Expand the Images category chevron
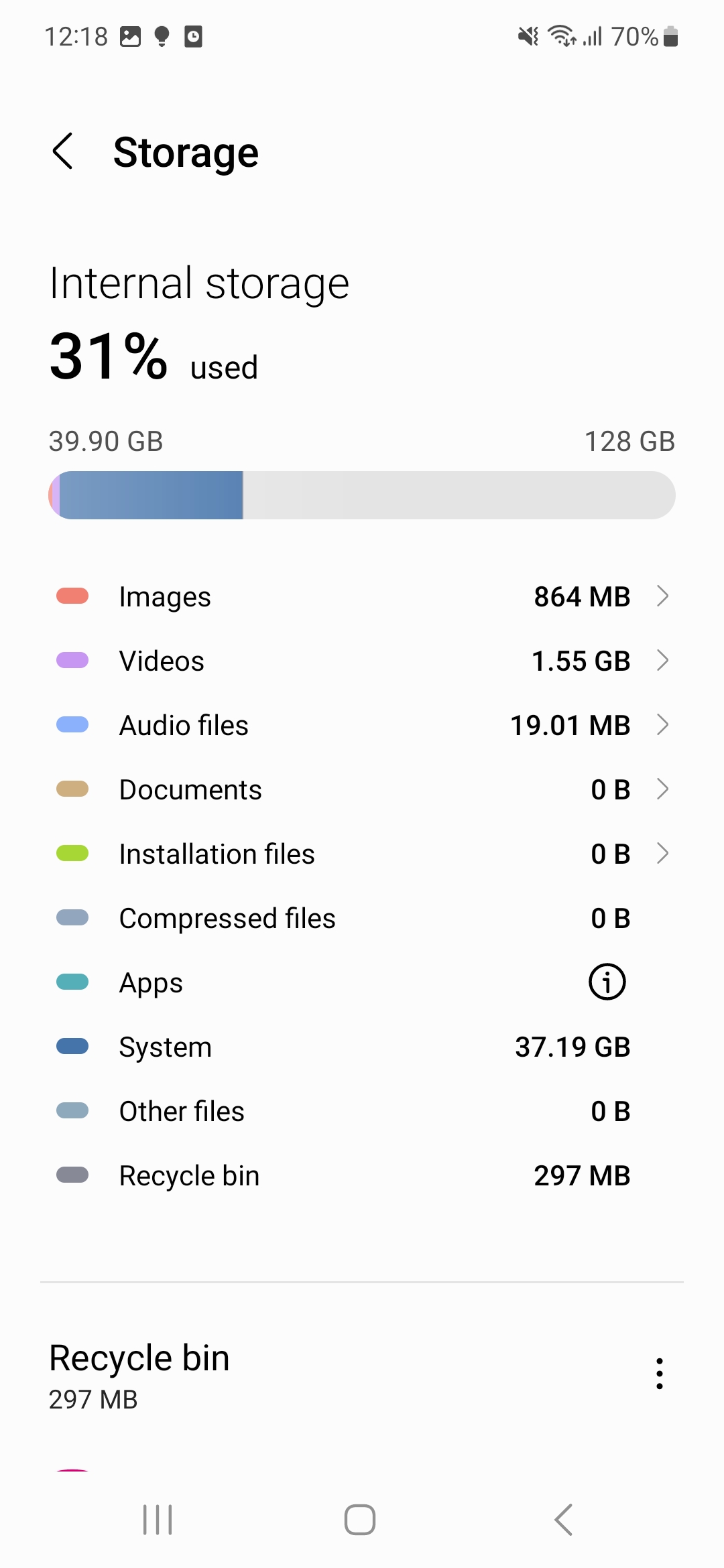 [x=662, y=596]
